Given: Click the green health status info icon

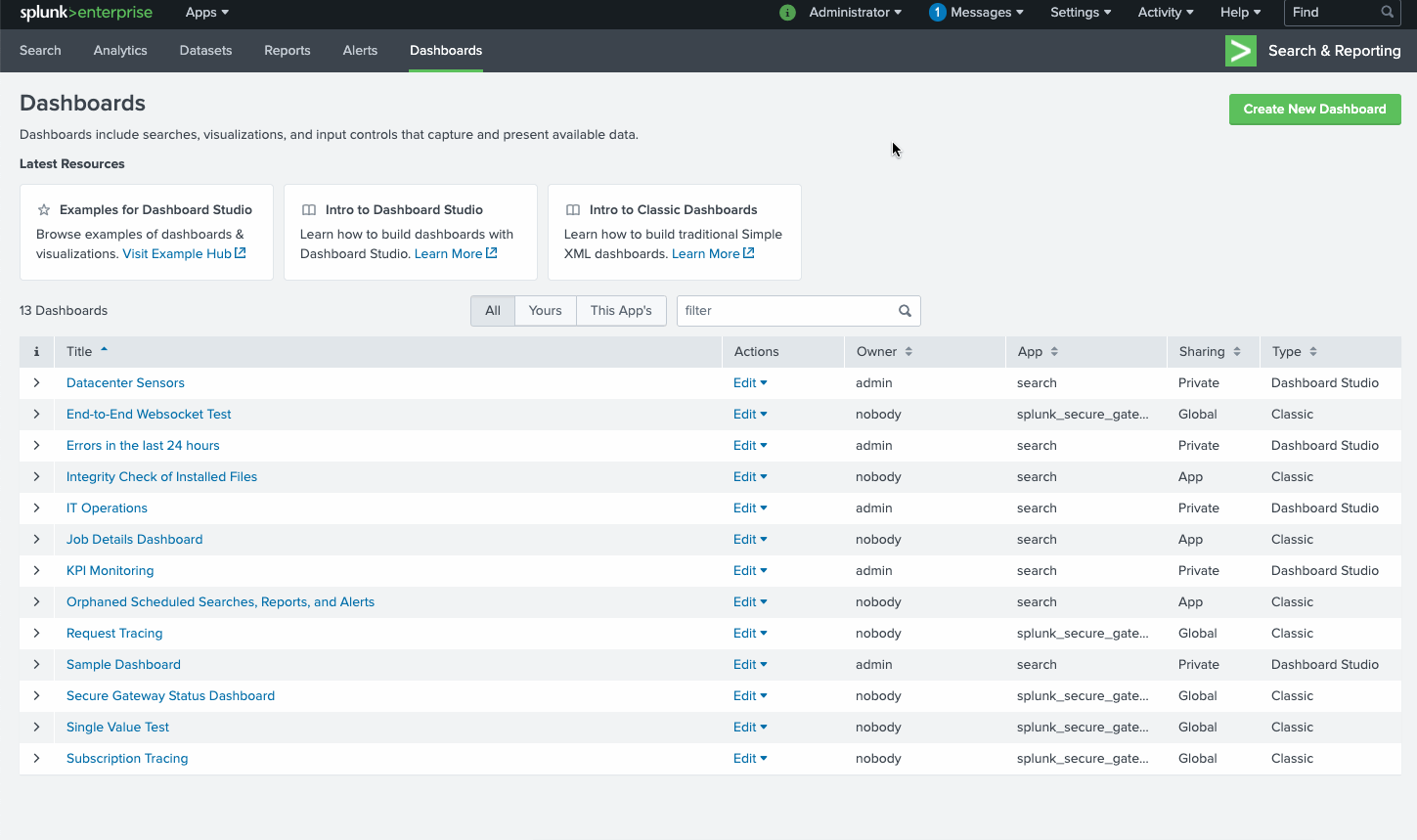Looking at the screenshot, I should [787, 13].
